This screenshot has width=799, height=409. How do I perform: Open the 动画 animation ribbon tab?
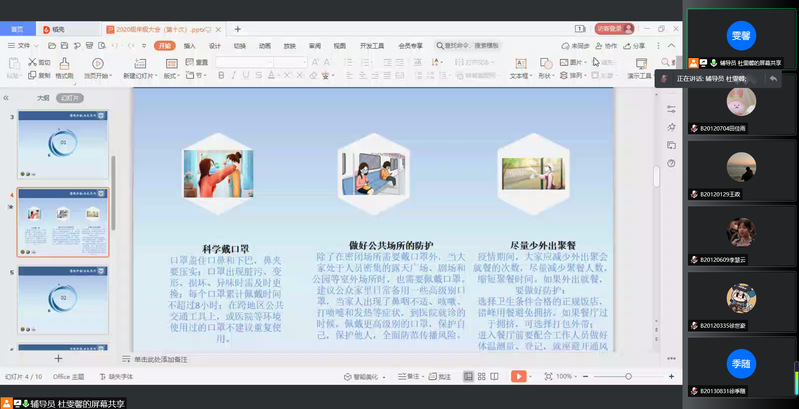pyautogui.click(x=265, y=46)
